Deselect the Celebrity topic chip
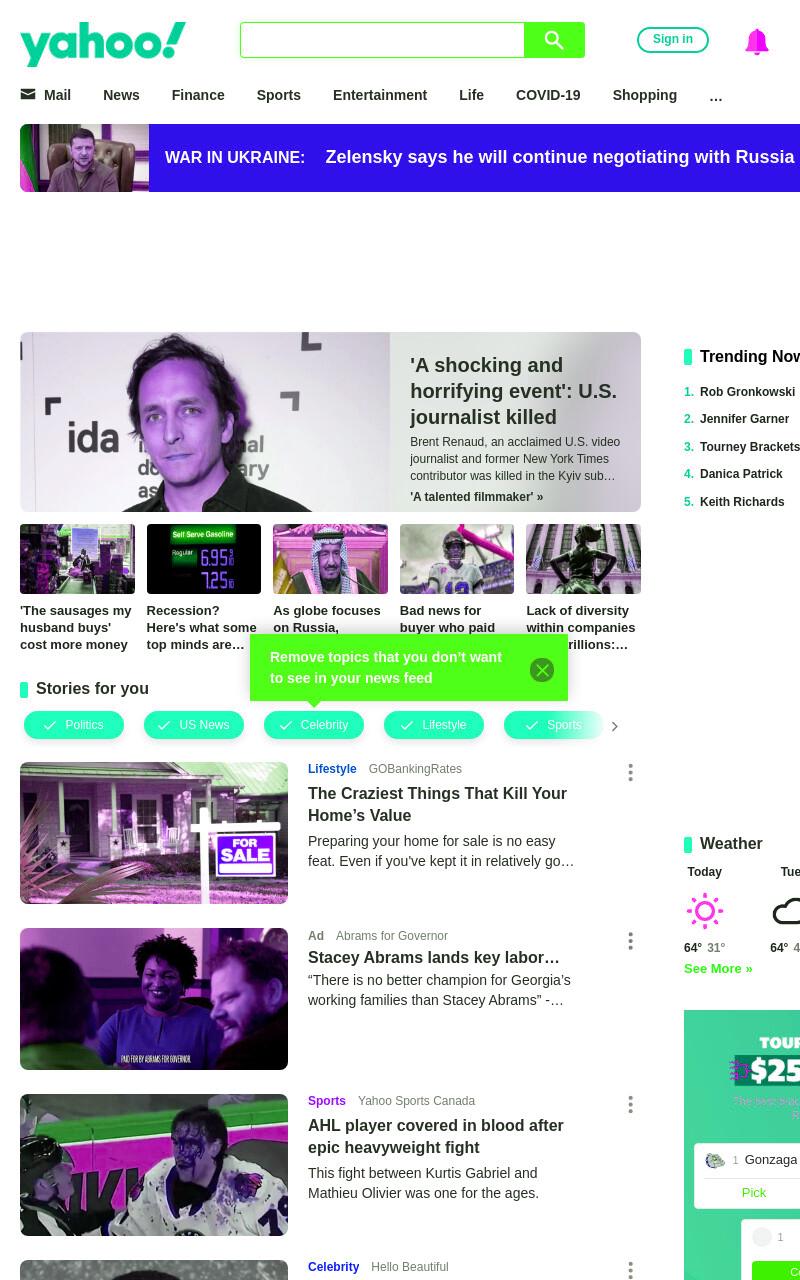This screenshot has width=800, height=1280. pyautogui.click(x=314, y=725)
